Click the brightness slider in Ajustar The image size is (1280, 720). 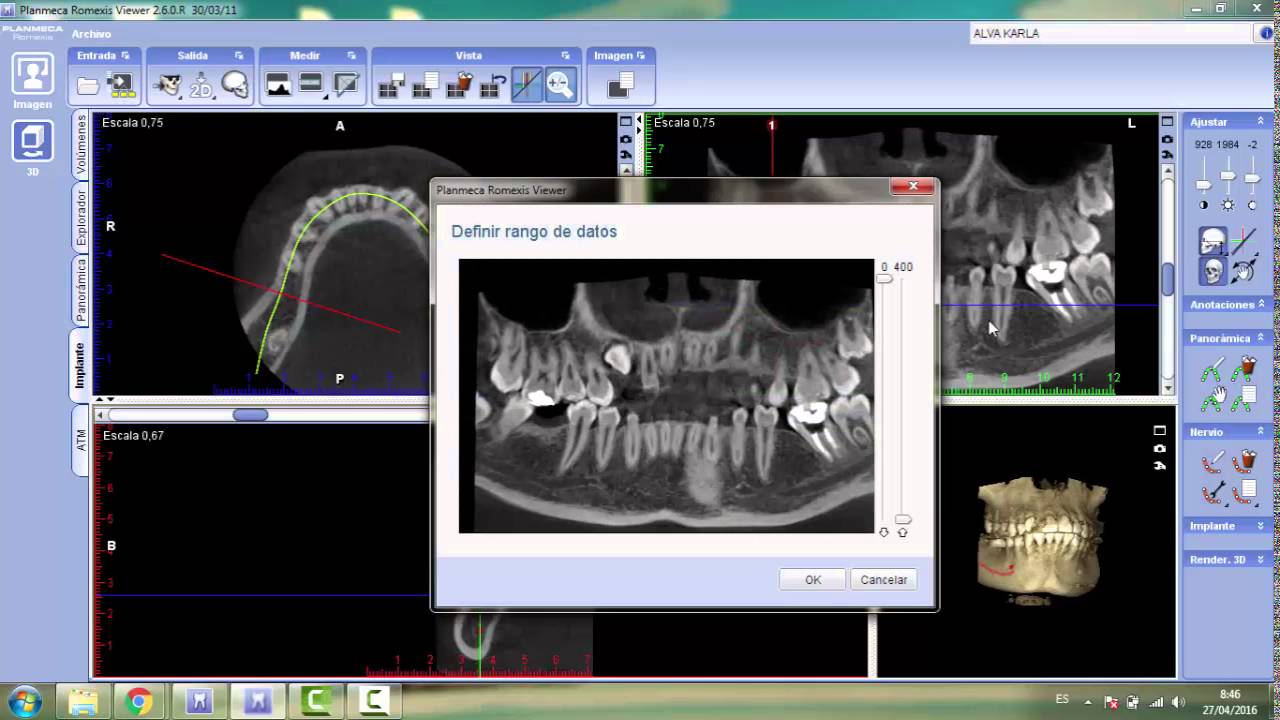[1228, 176]
